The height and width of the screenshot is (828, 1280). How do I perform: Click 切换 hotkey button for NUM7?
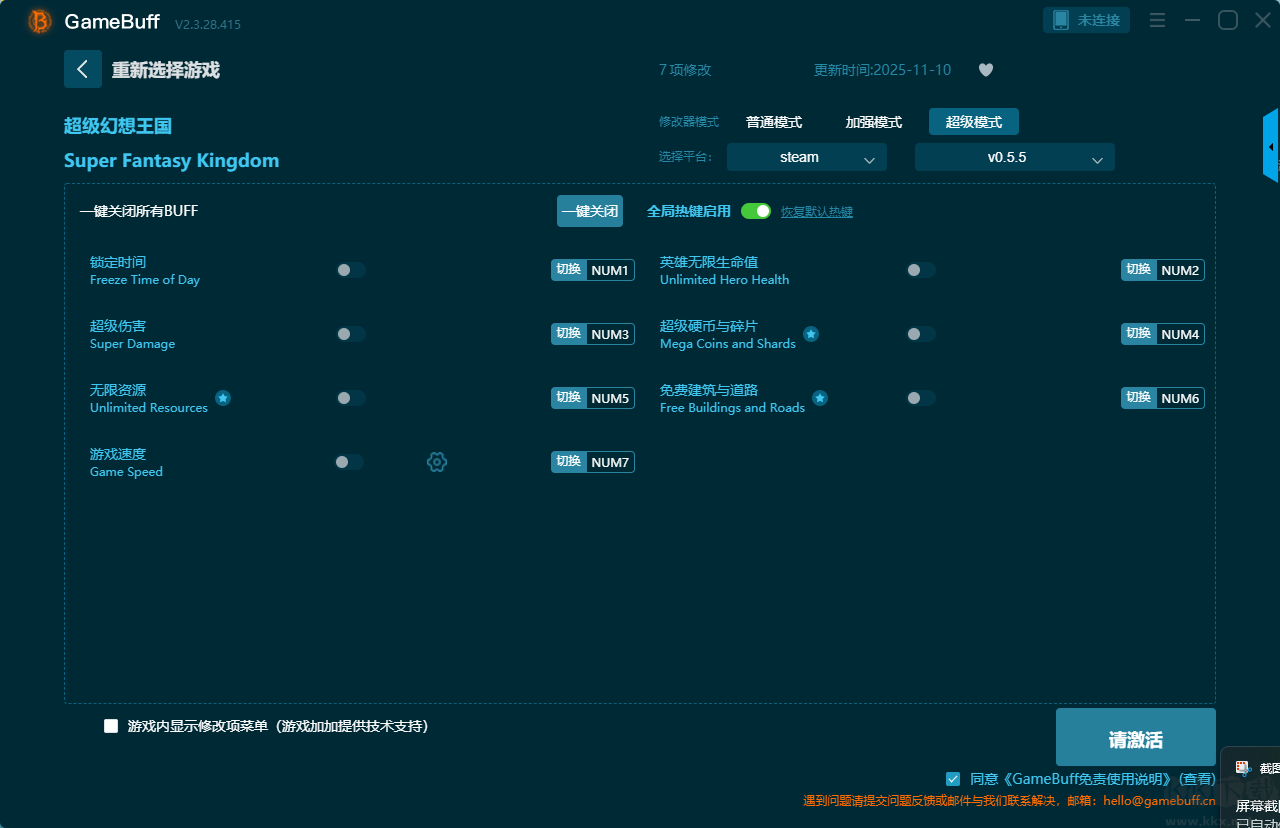coord(569,462)
